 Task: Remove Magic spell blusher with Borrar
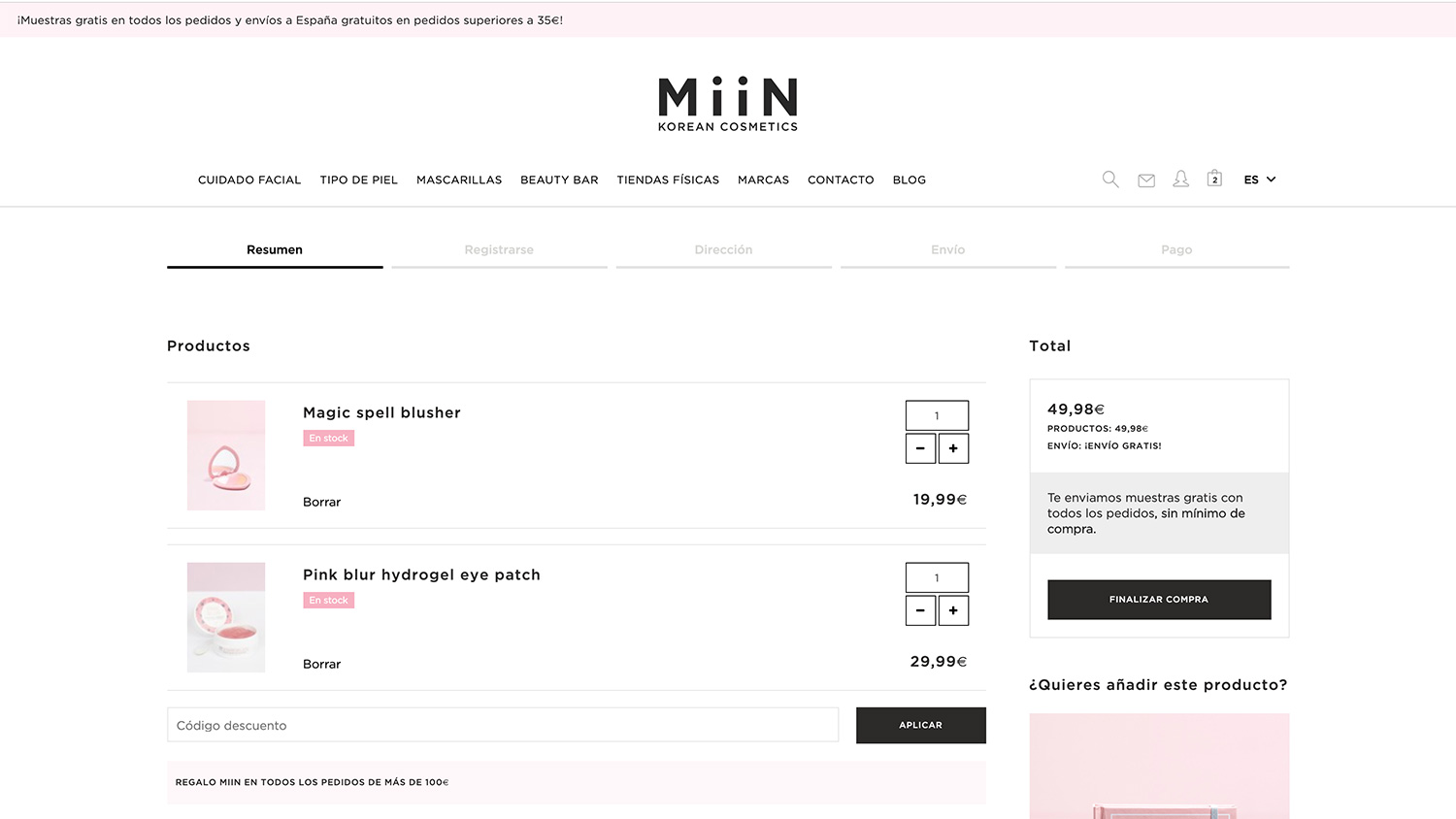[x=321, y=502]
